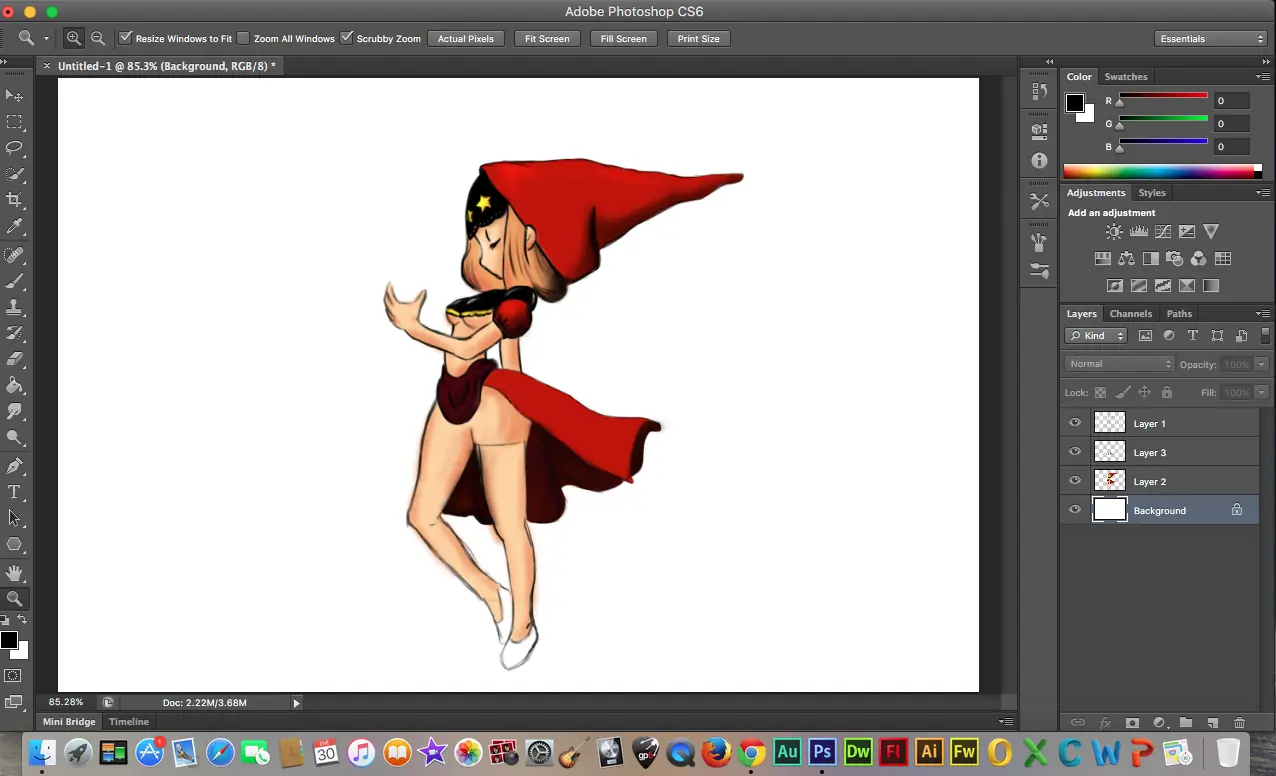Hide the Background layer eye icon
The width and height of the screenshot is (1276, 776).
[1075, 510]
